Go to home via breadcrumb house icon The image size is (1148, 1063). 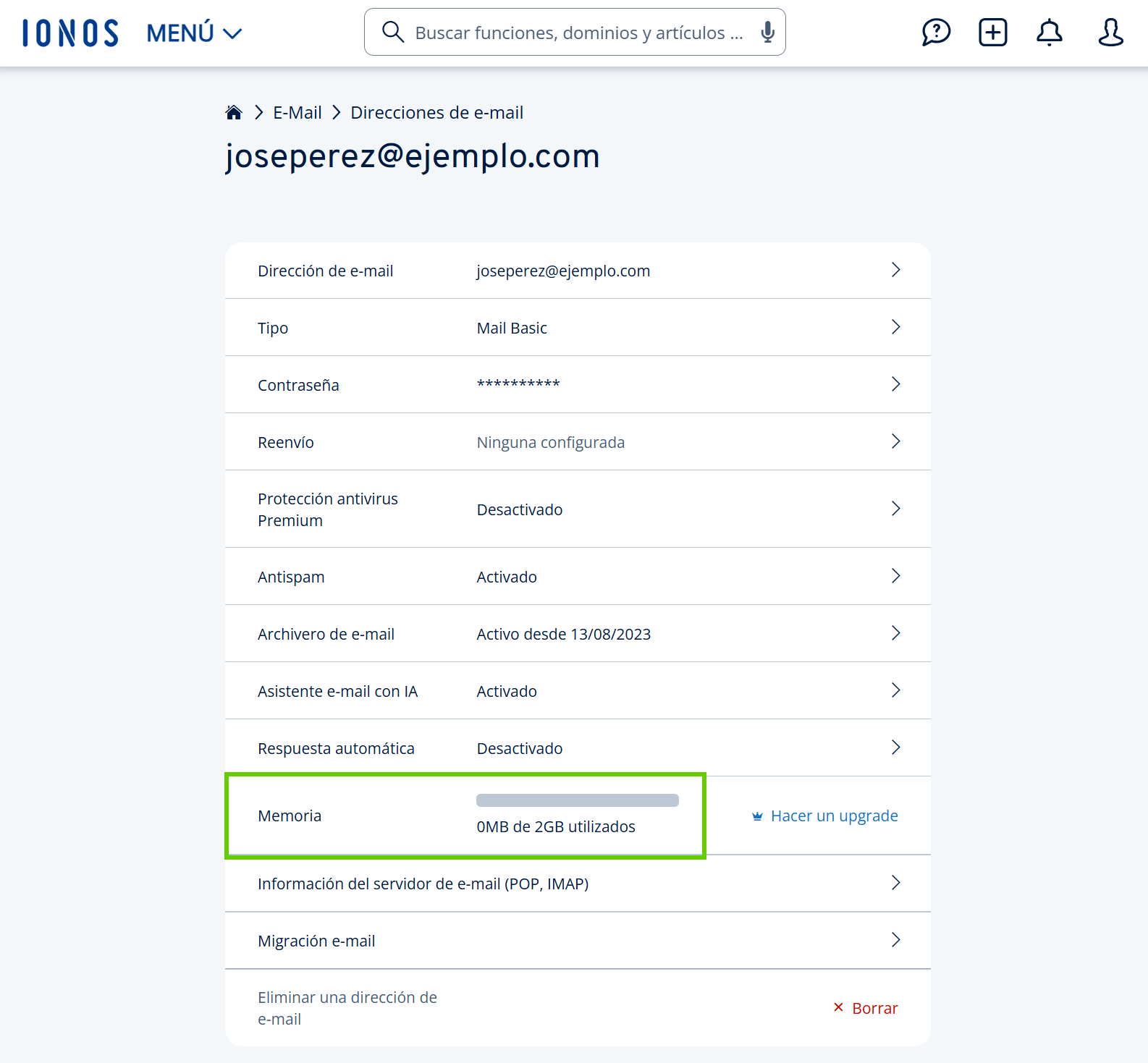coord(234,112)
